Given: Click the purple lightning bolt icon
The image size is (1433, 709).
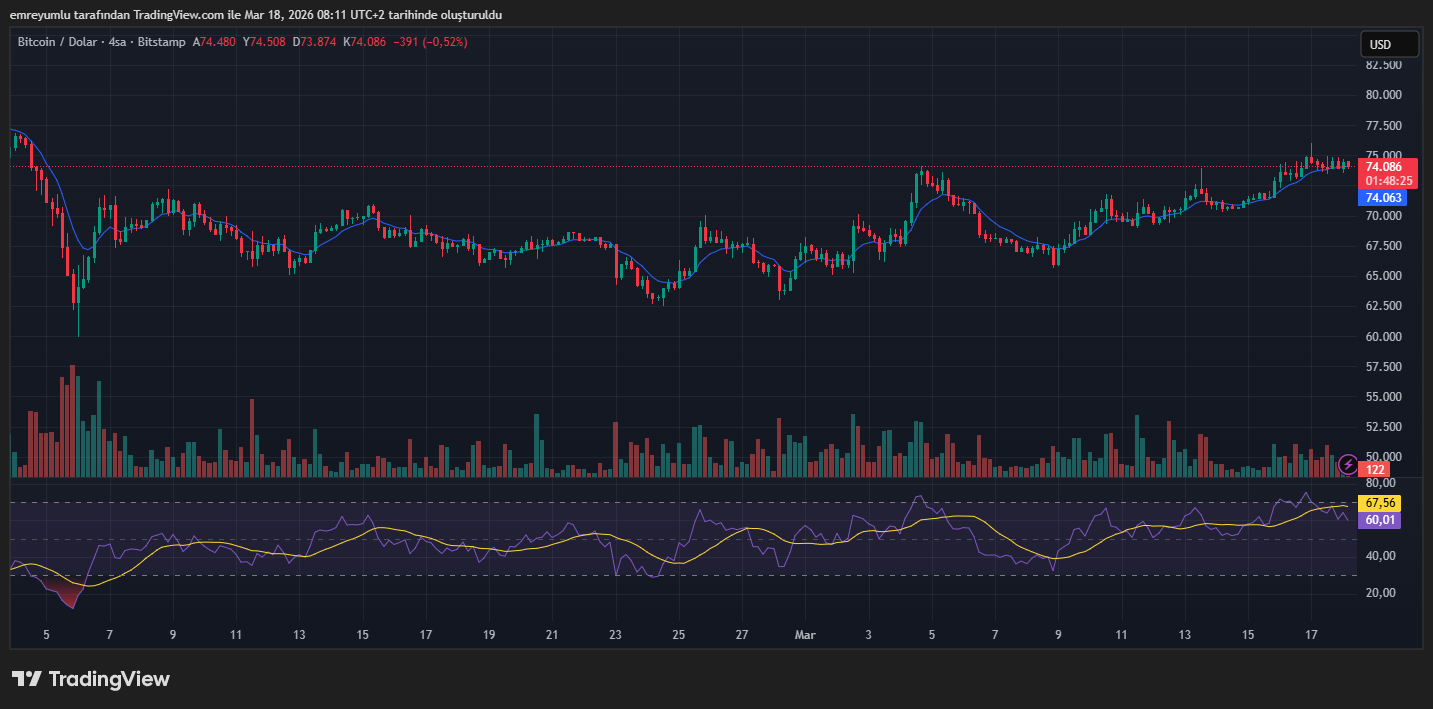Looking at the screenshot, I should click(1348, 464).
